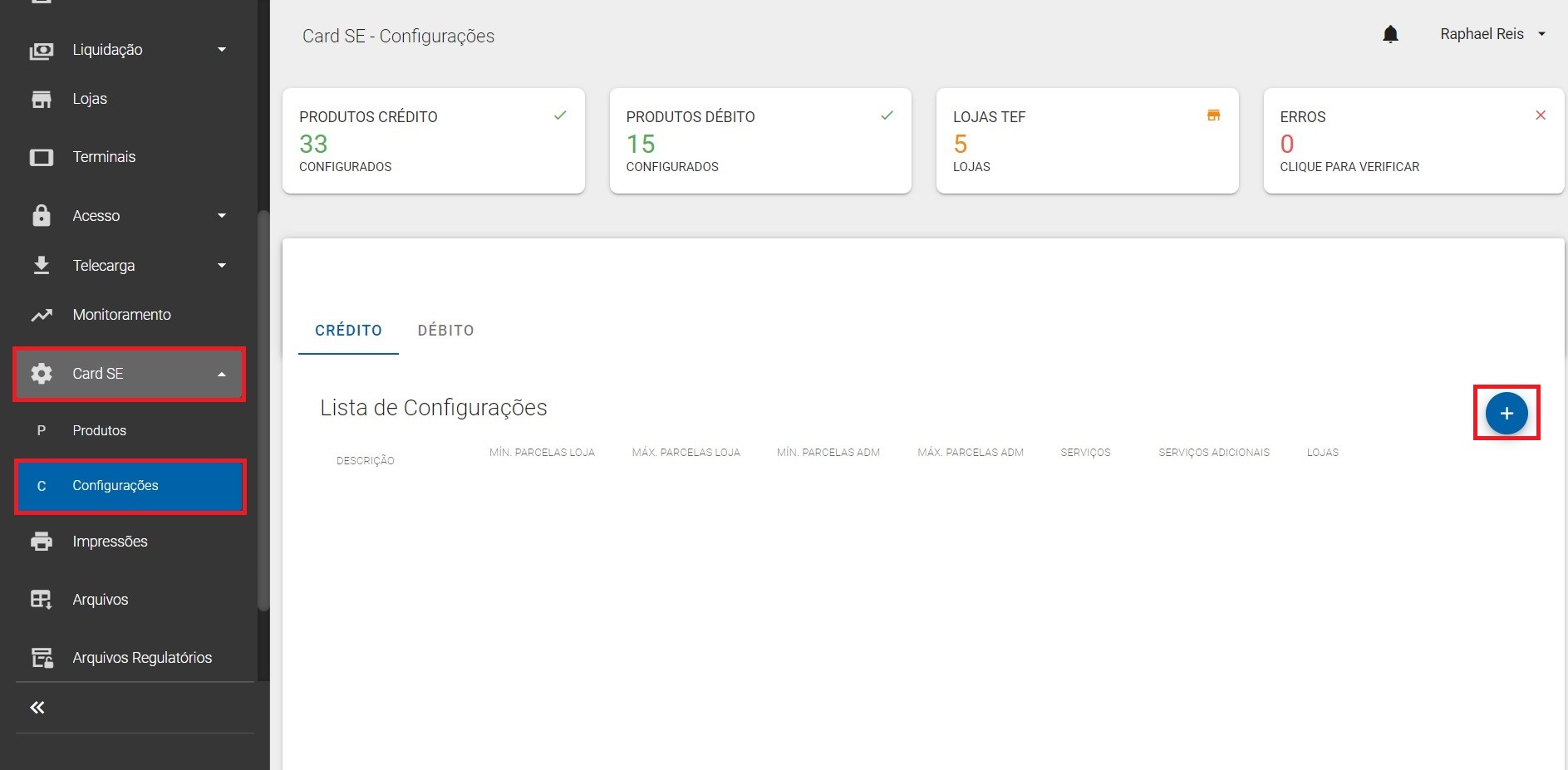Viewport: 1568px width, 770px height.
Task: Open the Raphael Reis user dropdown
Action: coord(1492,34)
